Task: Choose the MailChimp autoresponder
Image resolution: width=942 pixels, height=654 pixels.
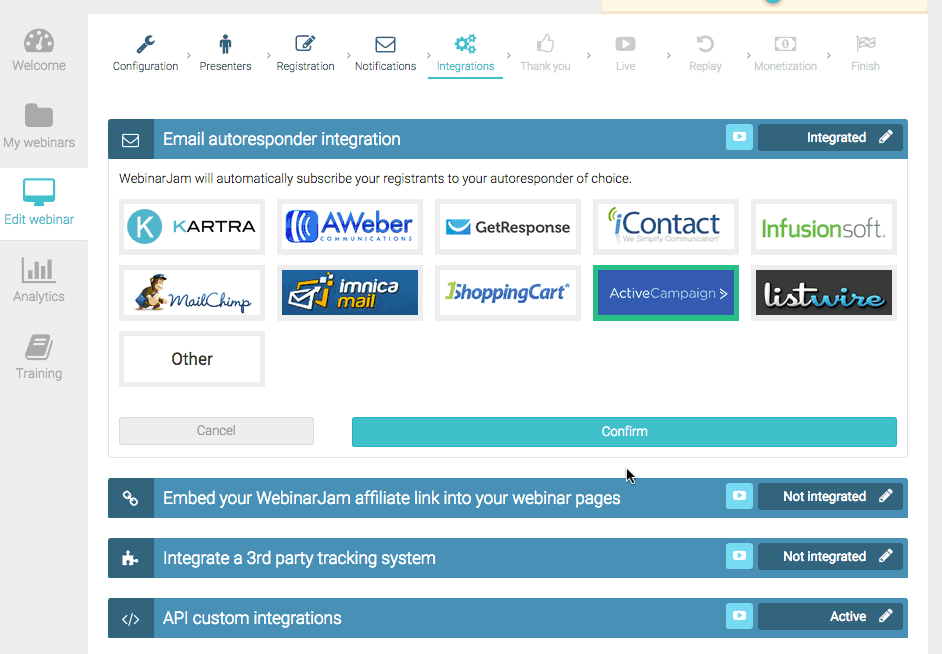Action: pos(192,293)
